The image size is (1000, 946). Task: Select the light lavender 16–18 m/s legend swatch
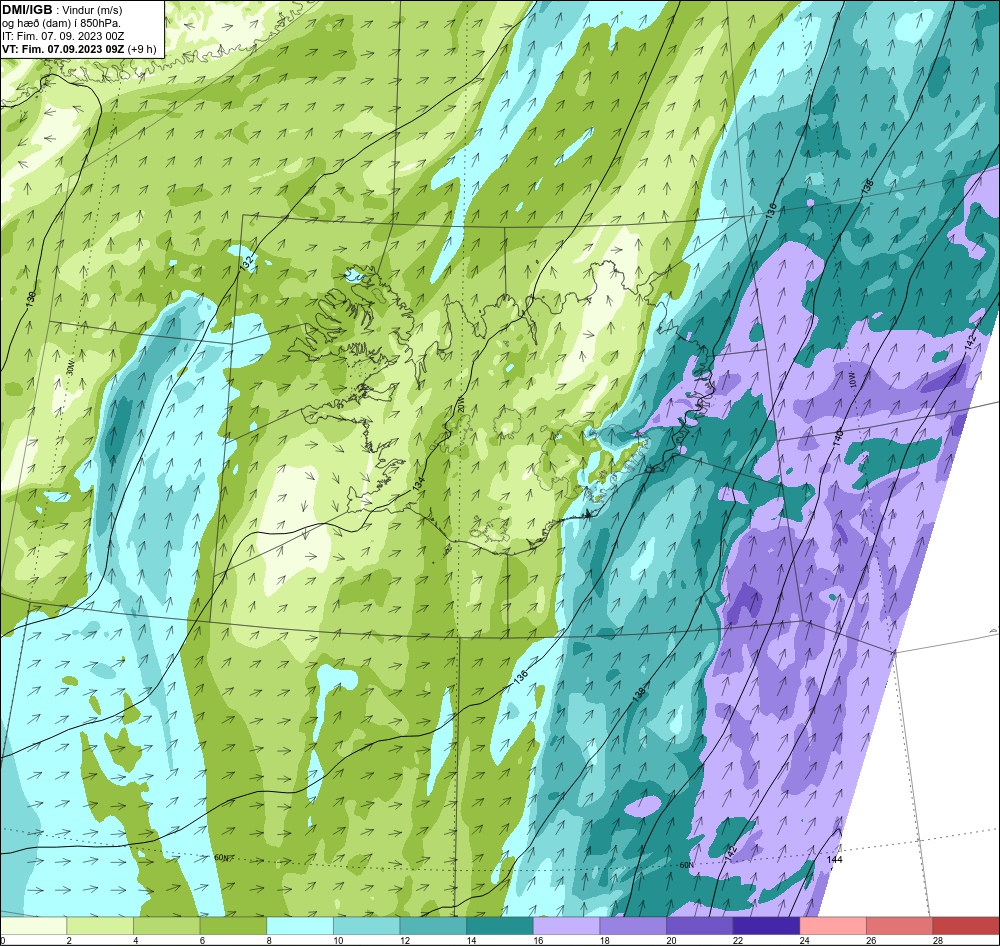click(566, 926)
